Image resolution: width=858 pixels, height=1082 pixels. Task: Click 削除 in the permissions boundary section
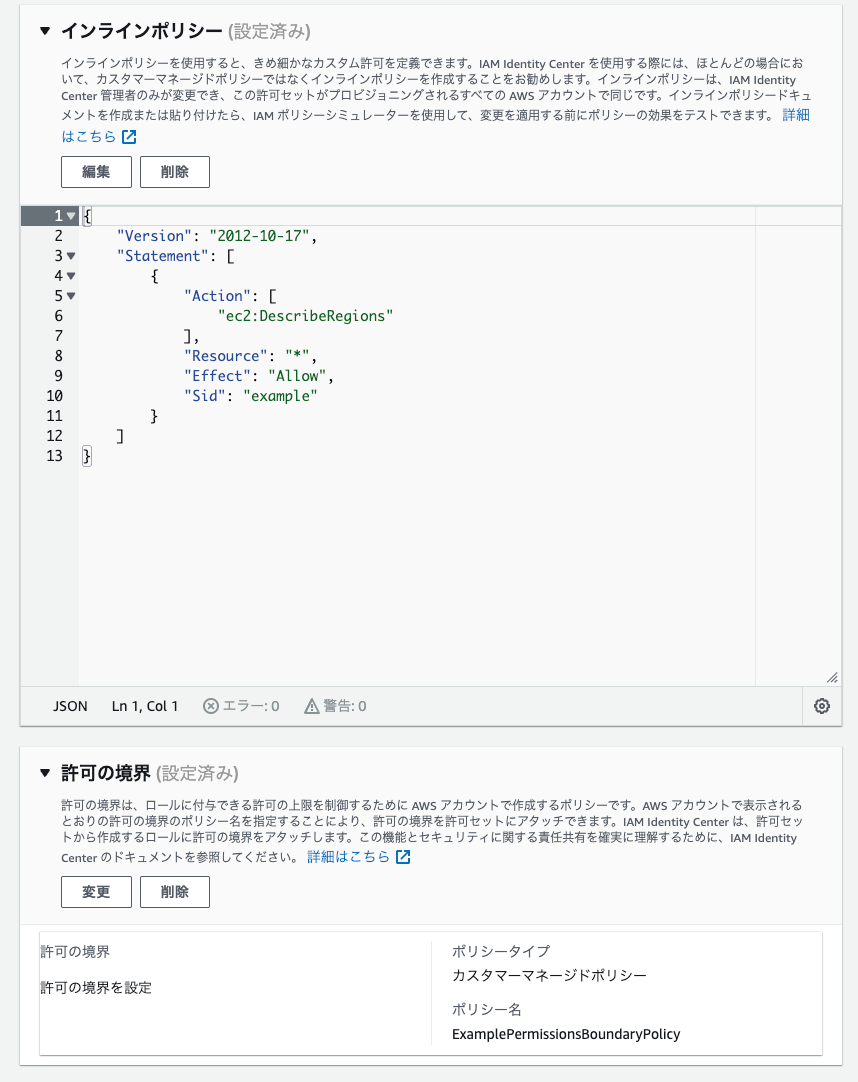pos(174,891)
